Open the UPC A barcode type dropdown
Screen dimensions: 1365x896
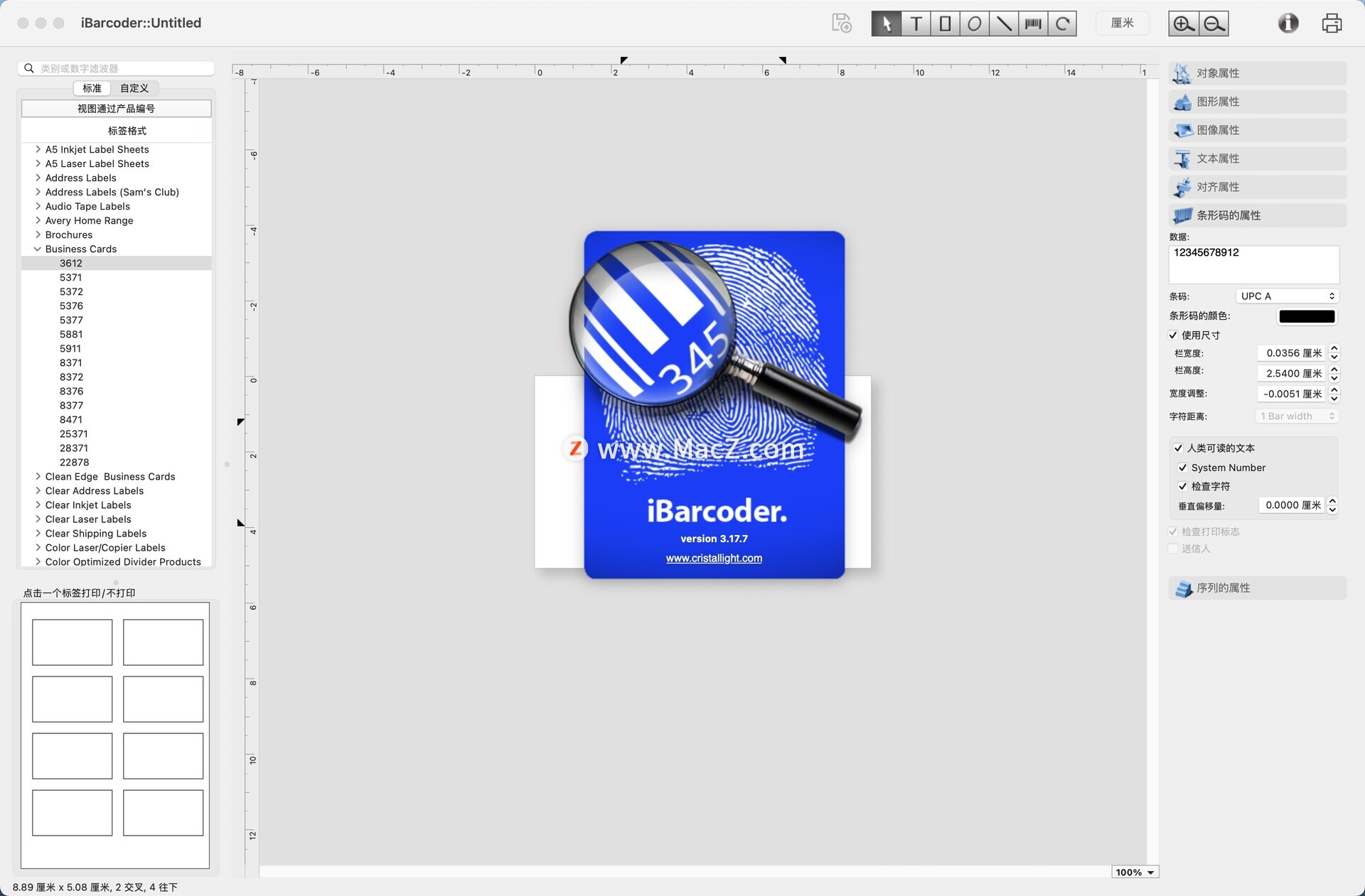tap(1287, 296)
